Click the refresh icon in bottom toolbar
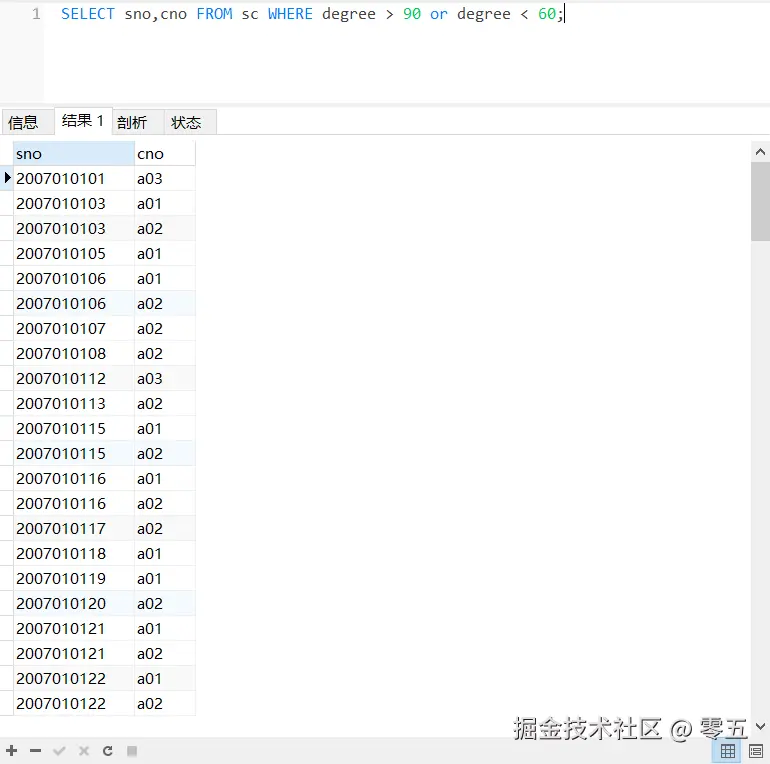Viewport: 770px width, 764px height. click(x=108, y=750)
